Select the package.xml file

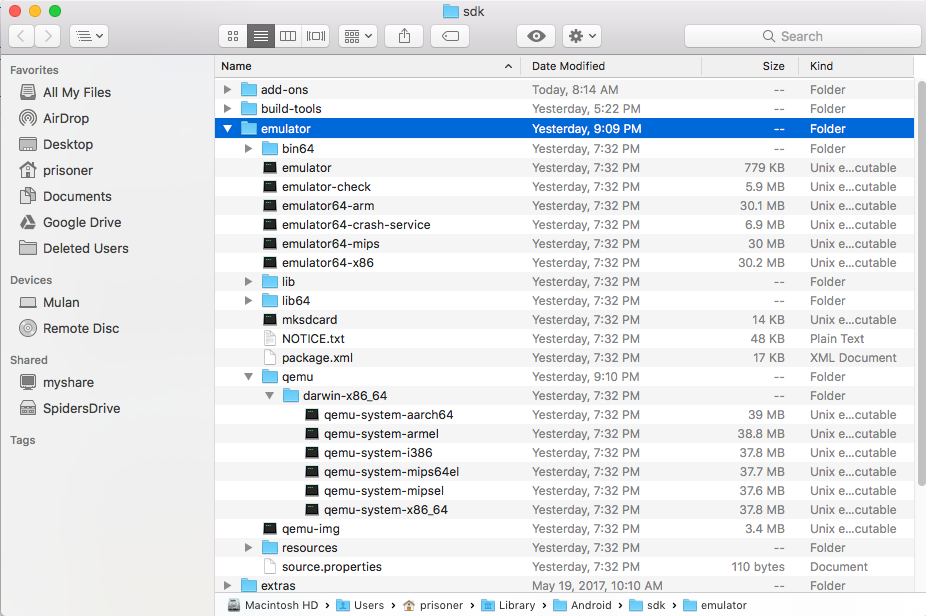click(x=564, y=357)
